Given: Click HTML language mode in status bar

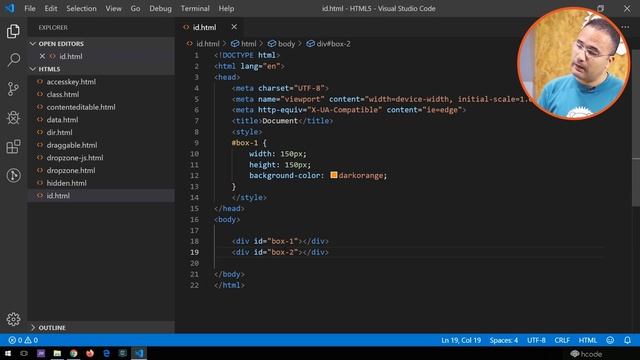Looking at the screenshot, I should pyautogui.click(x=588, y=340).
